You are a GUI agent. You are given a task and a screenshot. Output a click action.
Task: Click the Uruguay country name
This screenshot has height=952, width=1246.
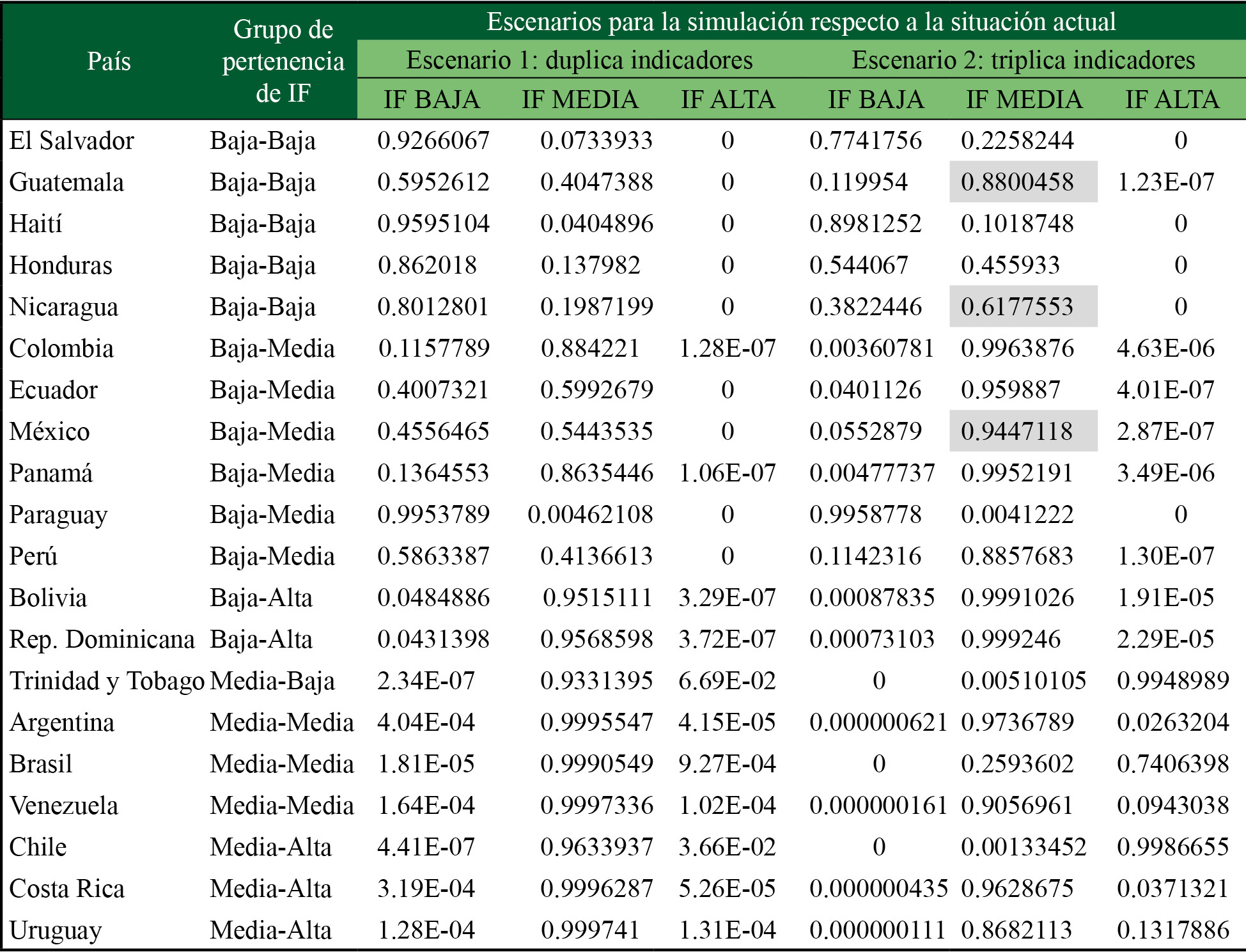pos(56,930)
